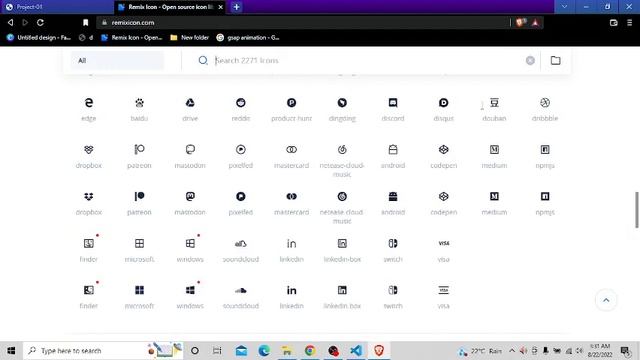The width and height of the screenshot is (640, 360).
Task: Click the remixicon.com address bar
Action: tap(302, 22)
